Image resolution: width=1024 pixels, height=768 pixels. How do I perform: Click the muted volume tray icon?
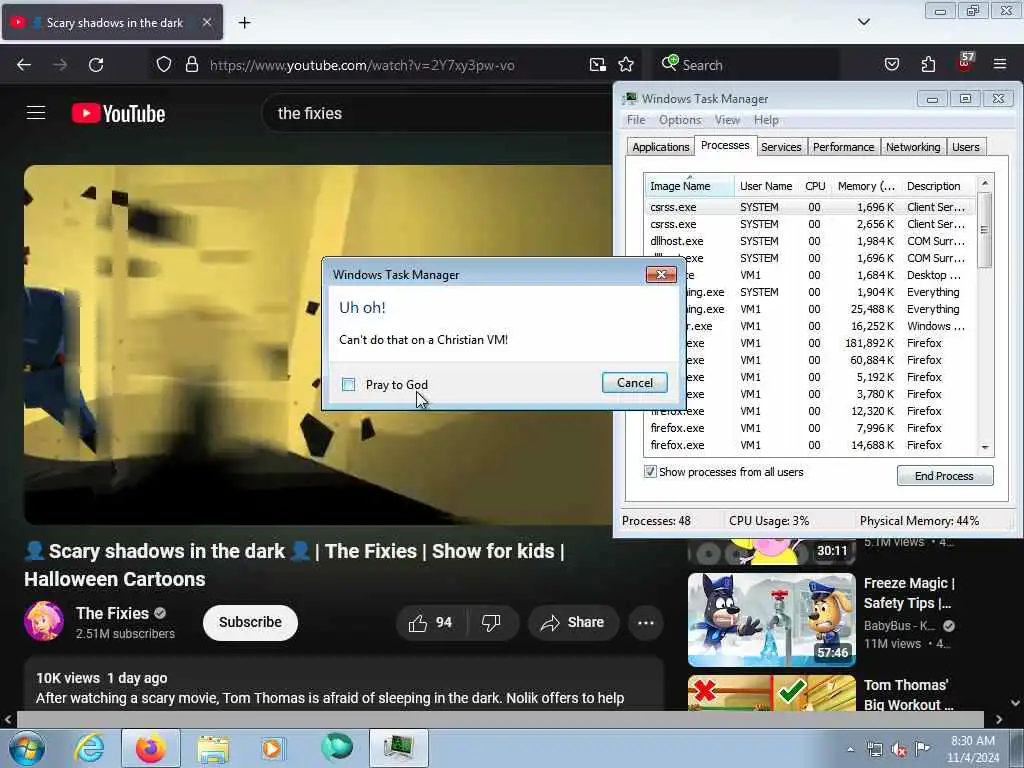tap(899, 750)
